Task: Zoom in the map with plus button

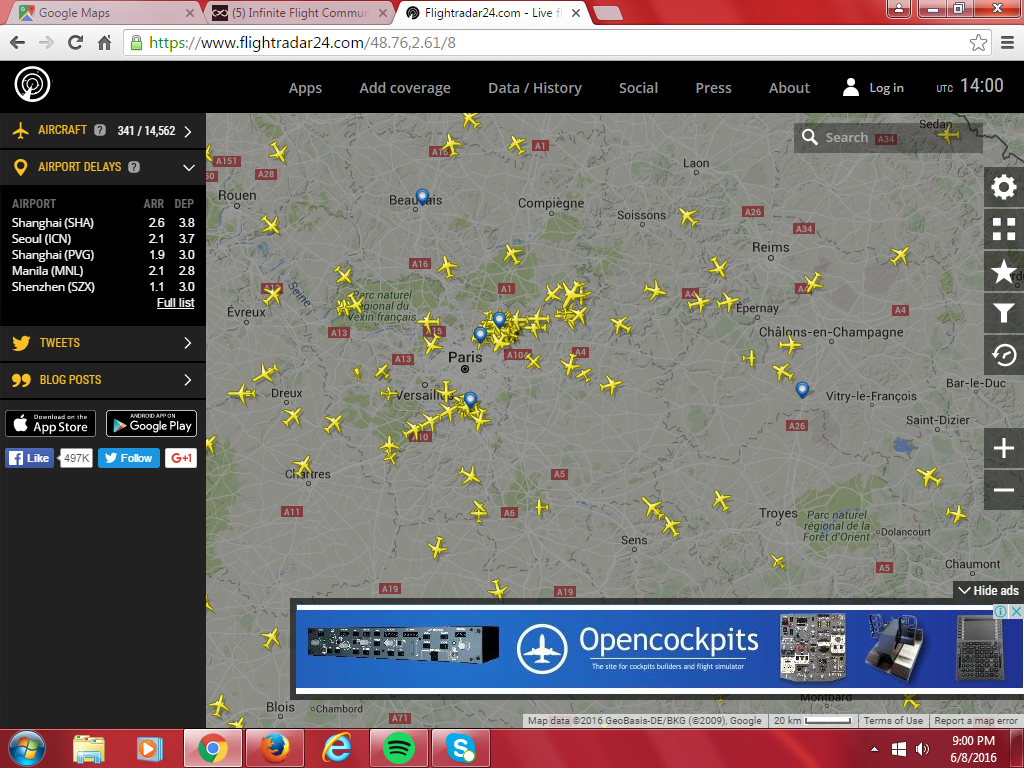Action: [x=1004, y=448]
